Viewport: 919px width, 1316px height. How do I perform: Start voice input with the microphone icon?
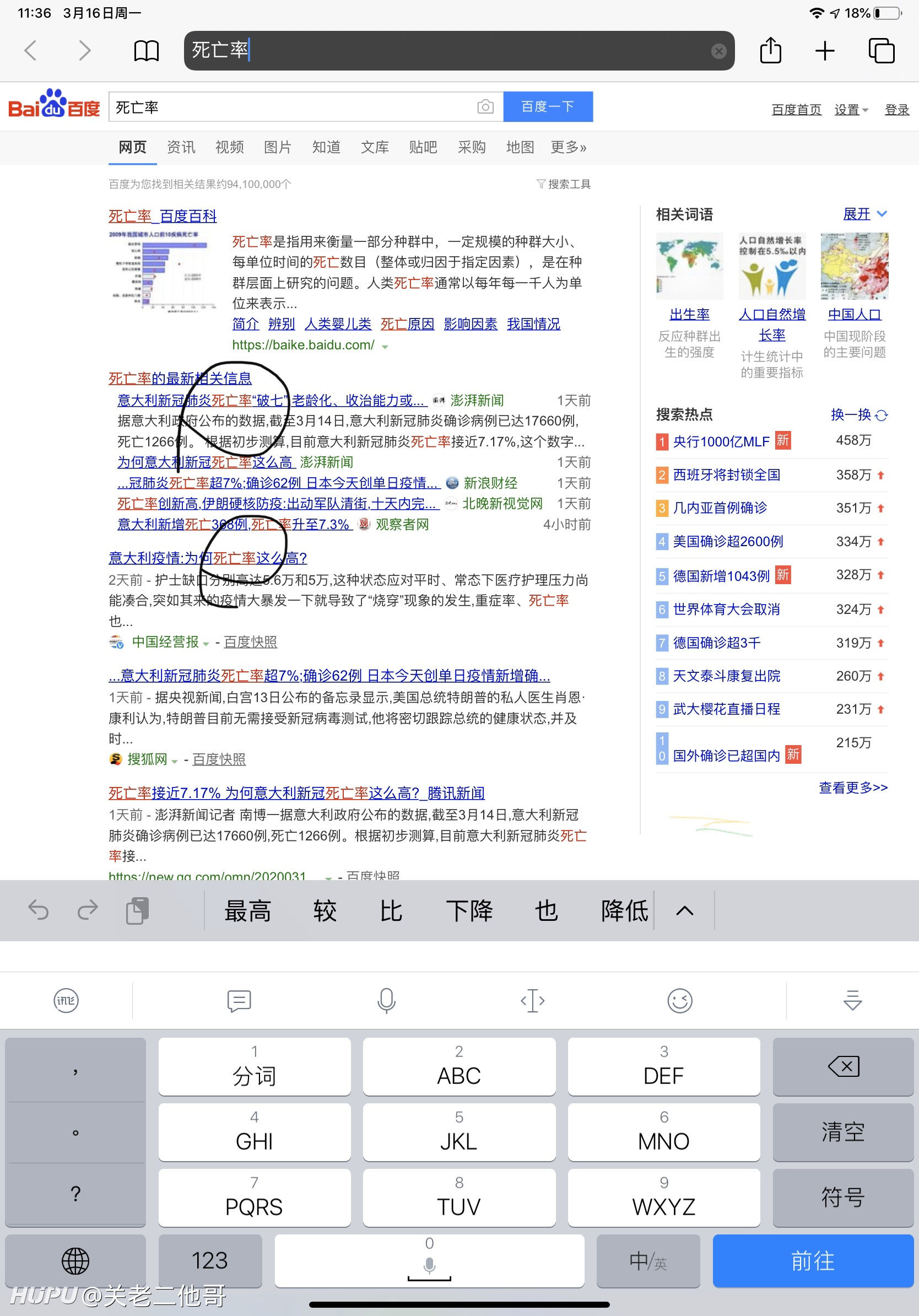click(386, 1001)
